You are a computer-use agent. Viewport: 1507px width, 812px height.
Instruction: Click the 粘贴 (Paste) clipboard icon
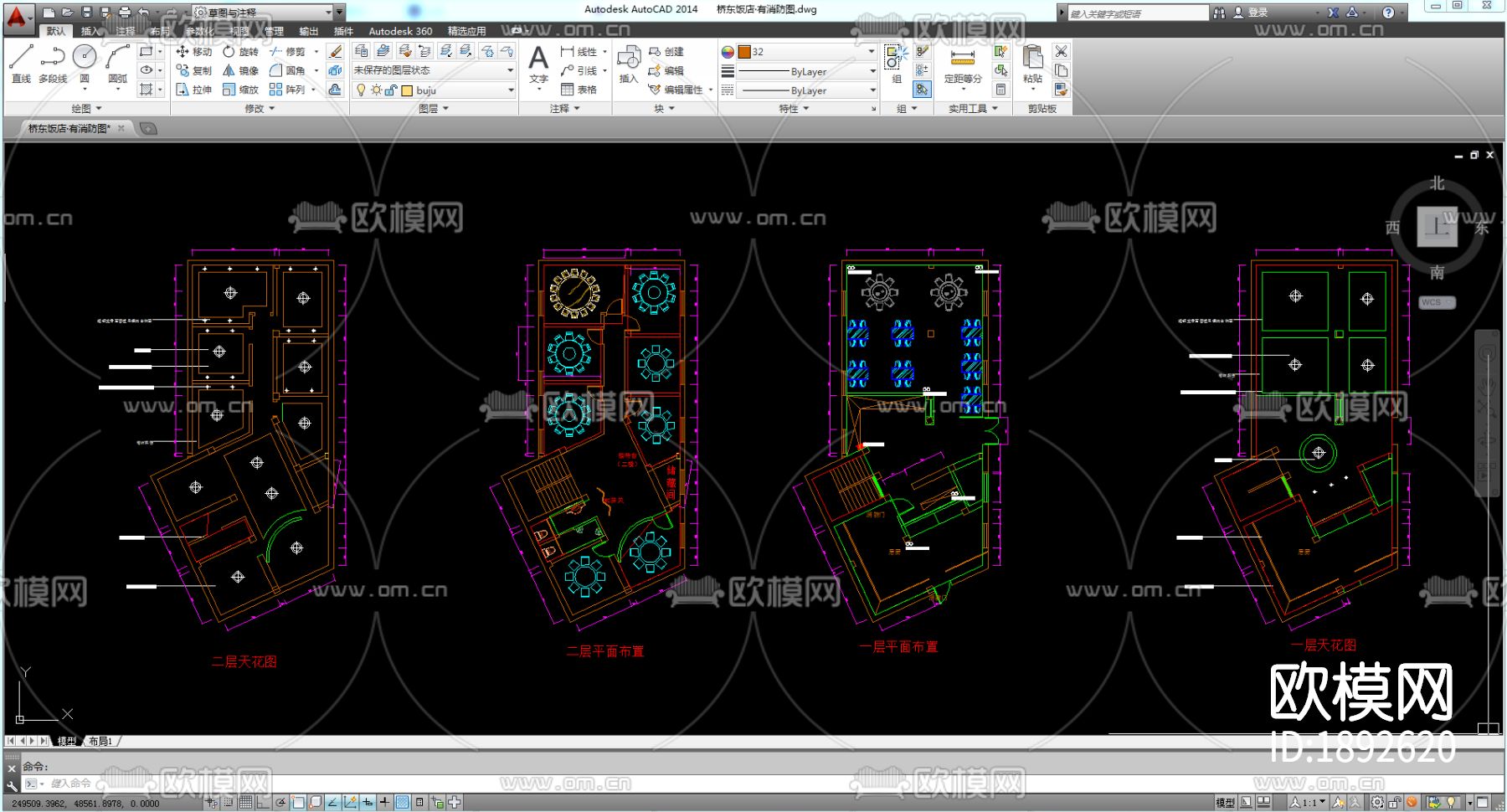[1033, 64]
